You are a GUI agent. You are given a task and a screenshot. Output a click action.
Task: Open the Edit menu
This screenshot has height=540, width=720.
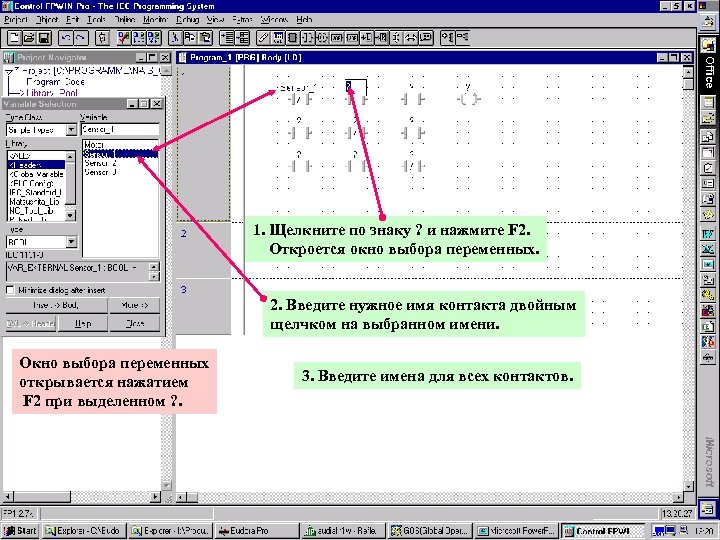(73, 20)
